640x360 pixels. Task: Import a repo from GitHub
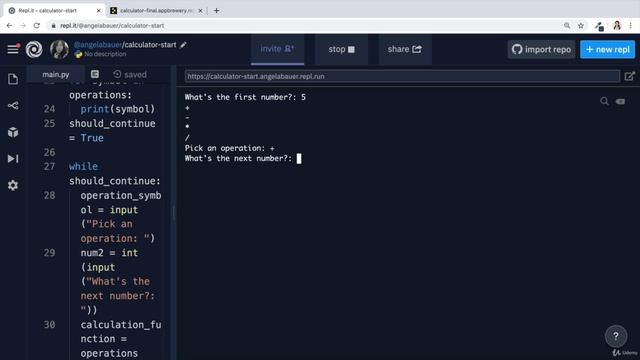click(541, 49)
